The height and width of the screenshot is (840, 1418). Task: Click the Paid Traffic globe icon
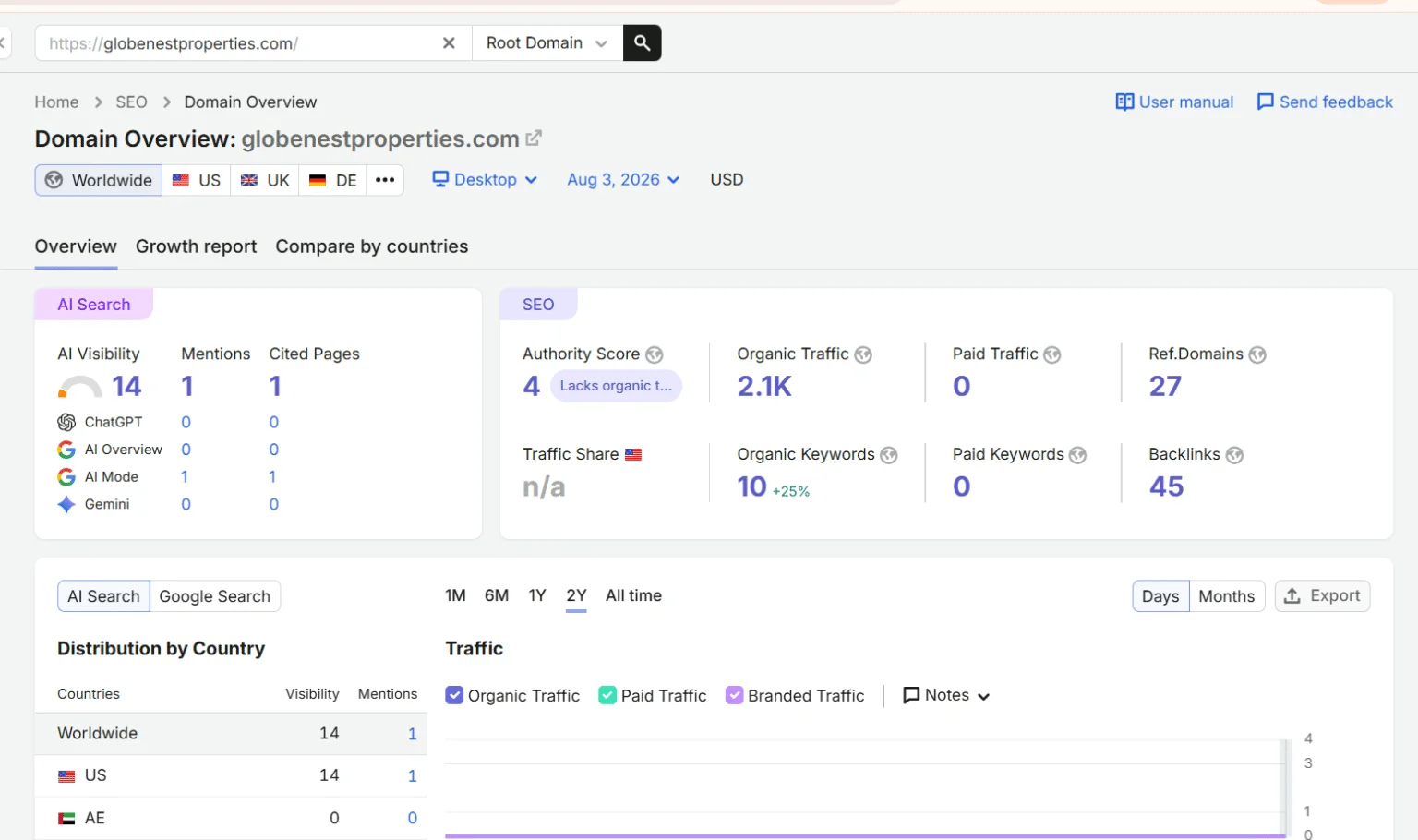coord(1052,354)
